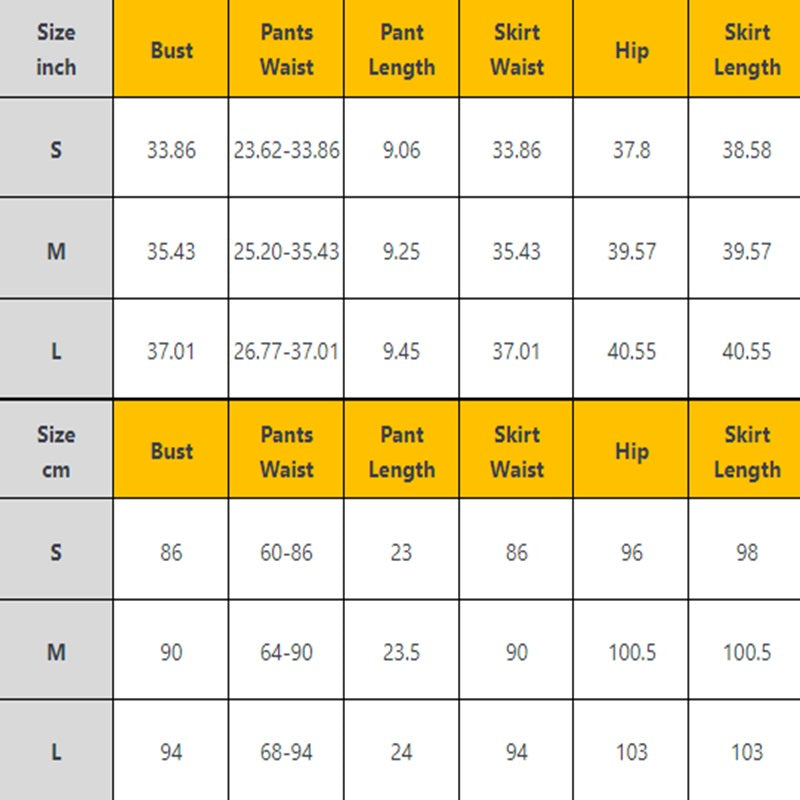Click the M size label in the cm table
Screen dimensions: 800x800
click(x=56, y=652)
